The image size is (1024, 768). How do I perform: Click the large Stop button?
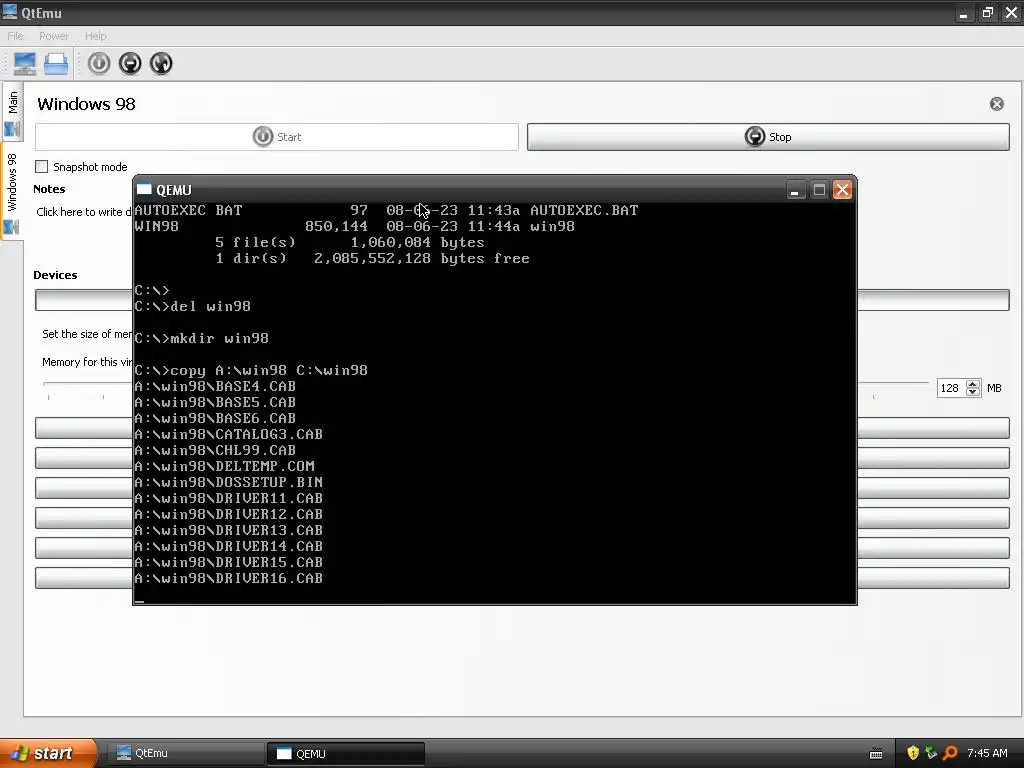pyautogui.click(x=768, y=137)
